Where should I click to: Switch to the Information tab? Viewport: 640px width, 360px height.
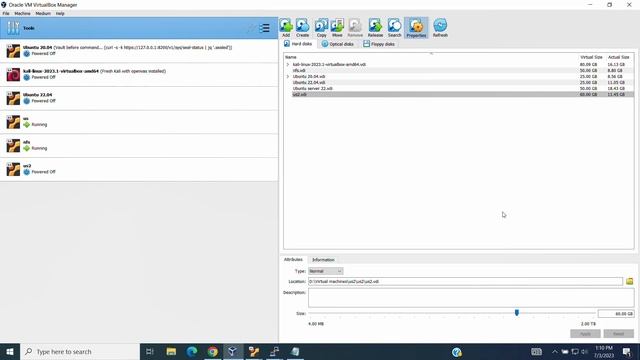323,260
